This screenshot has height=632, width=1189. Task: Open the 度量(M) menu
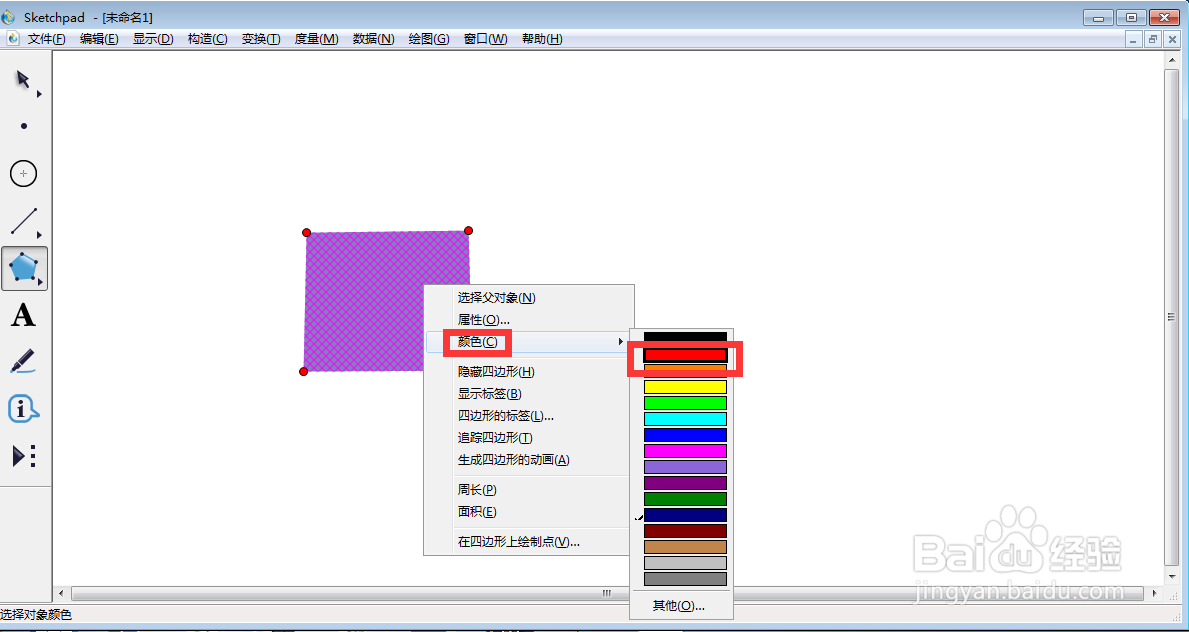316,39
